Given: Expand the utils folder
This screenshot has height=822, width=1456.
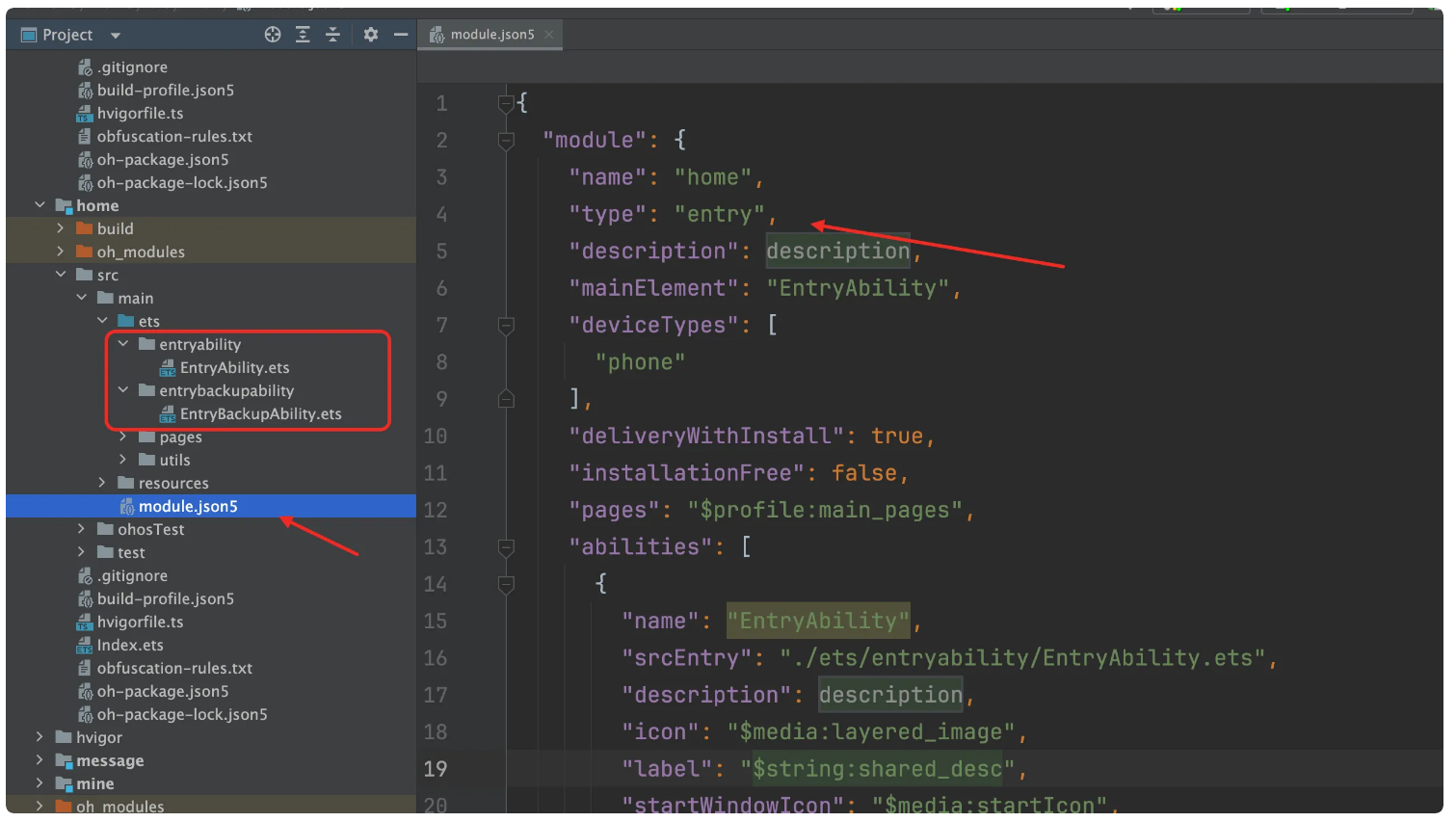Looking at the screenshot, I should click(123, 460).
